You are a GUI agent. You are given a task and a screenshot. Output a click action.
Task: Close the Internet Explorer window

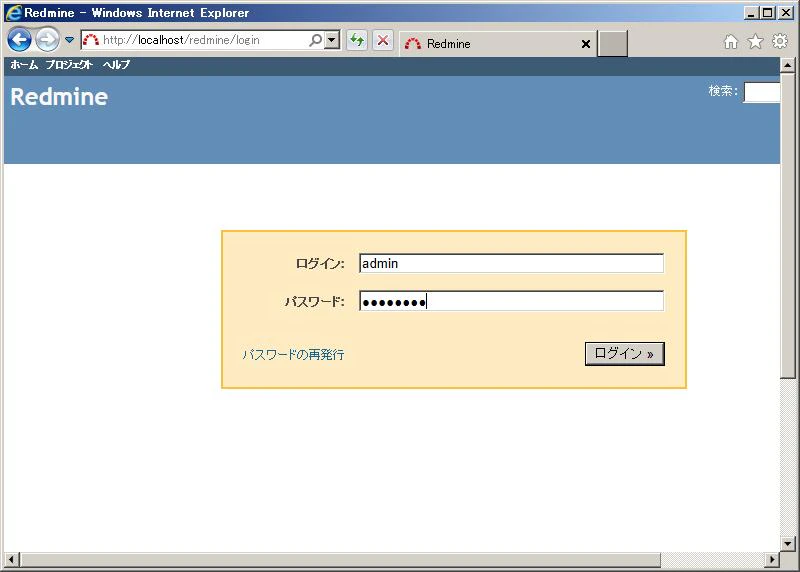[x=786, y=13]
